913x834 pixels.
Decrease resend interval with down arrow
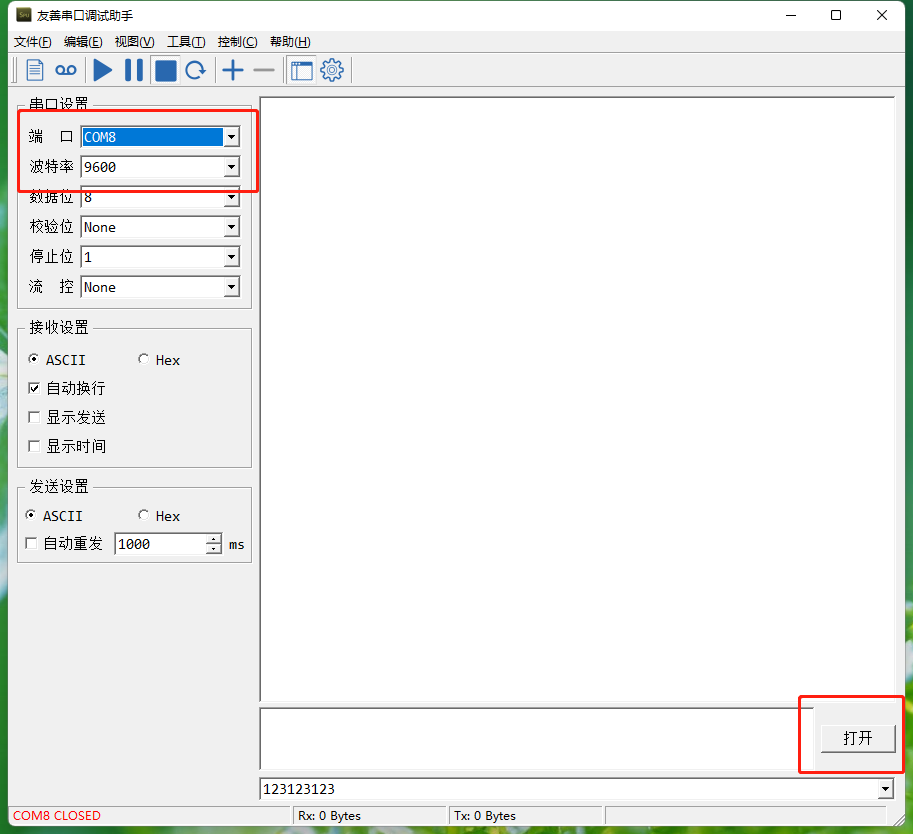(x=214, y=549)
